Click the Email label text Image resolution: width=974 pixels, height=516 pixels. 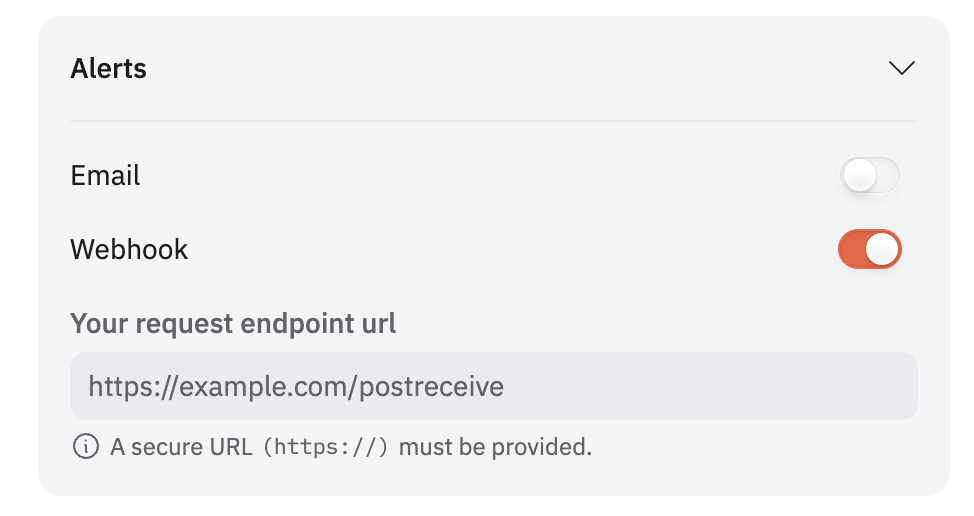pyautogui.click(x=105, y=176)
